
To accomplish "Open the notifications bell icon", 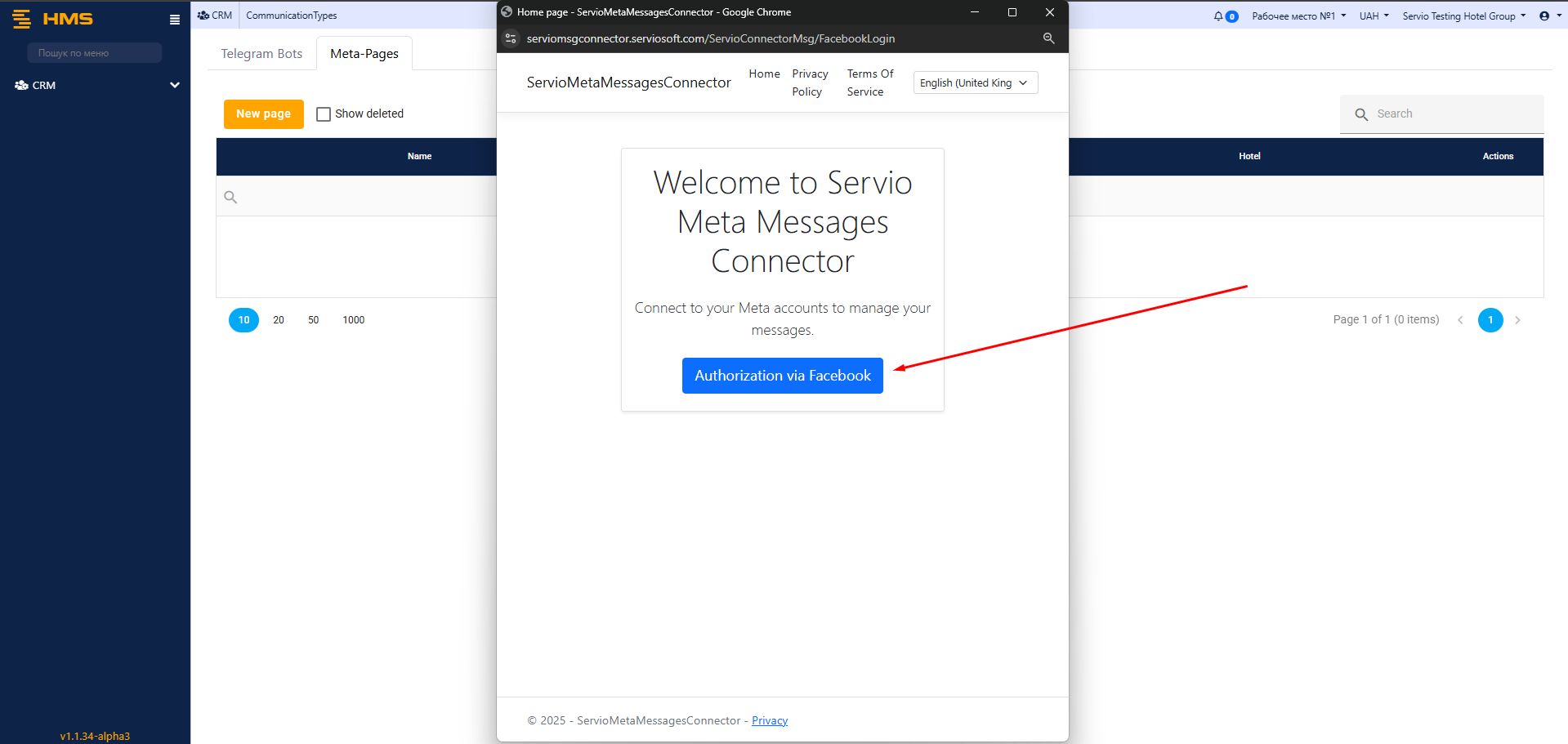I will [1218, 16].
